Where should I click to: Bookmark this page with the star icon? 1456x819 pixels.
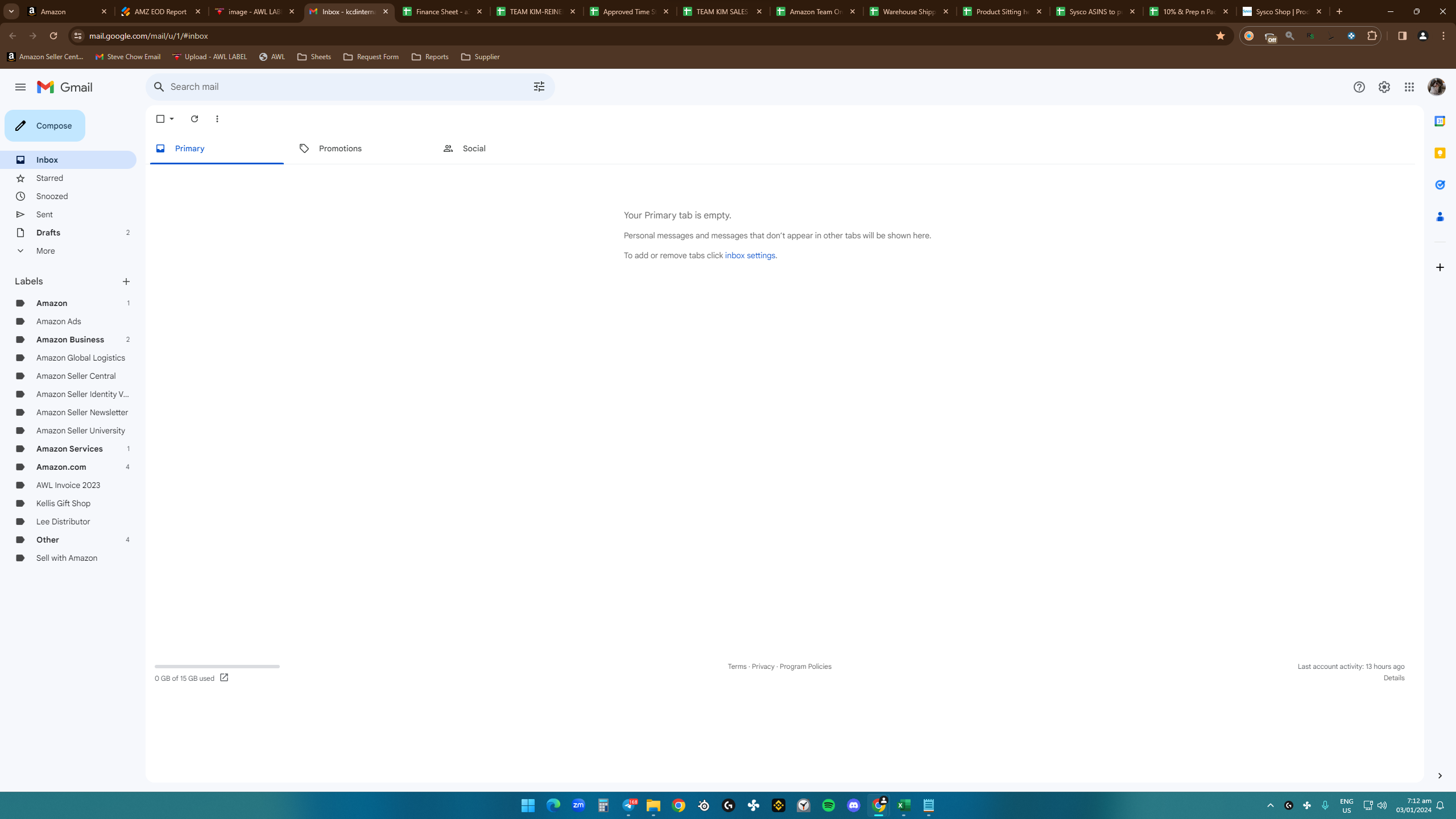pos(1220,36)
